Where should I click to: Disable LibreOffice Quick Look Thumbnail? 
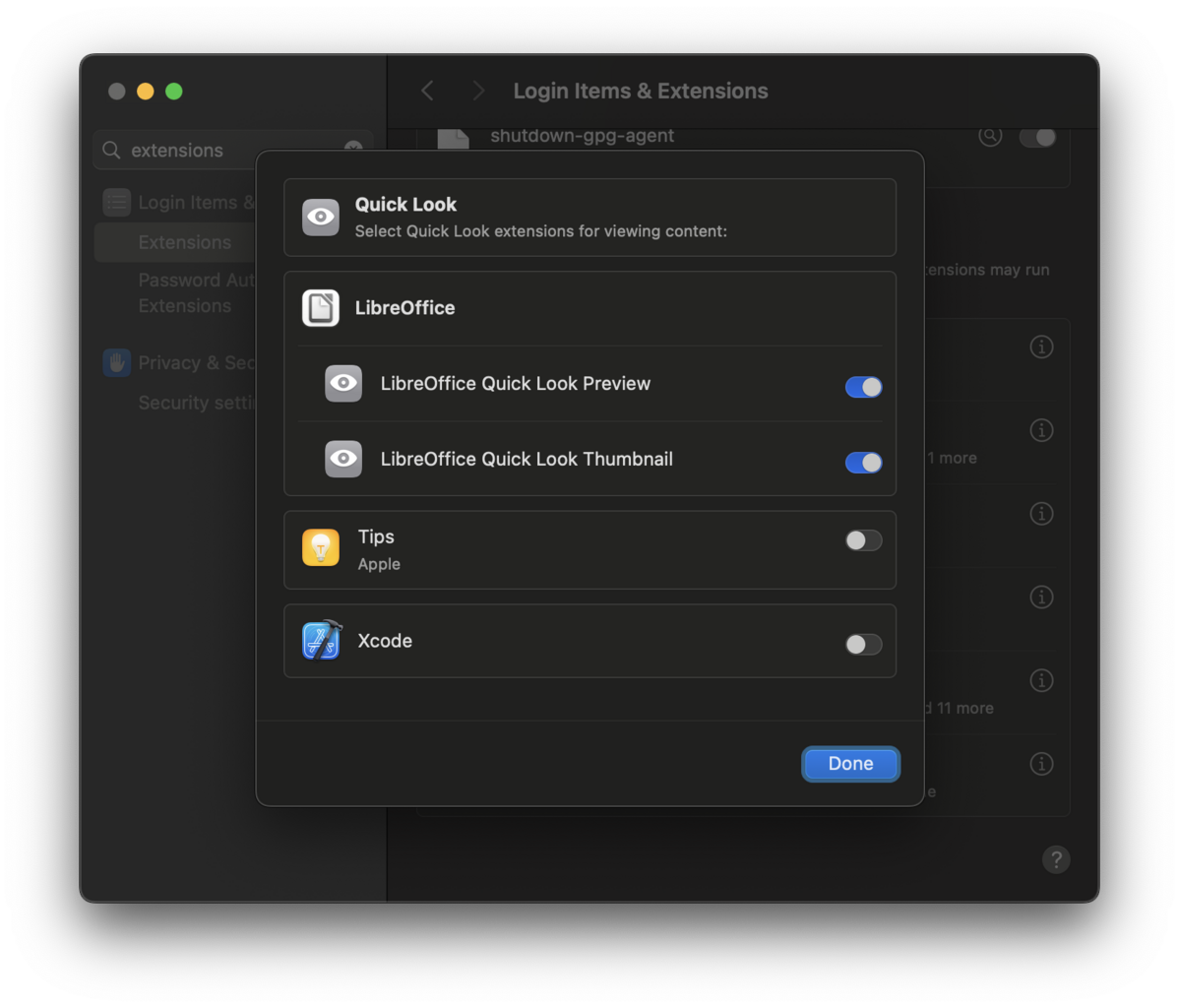point(863,462)
